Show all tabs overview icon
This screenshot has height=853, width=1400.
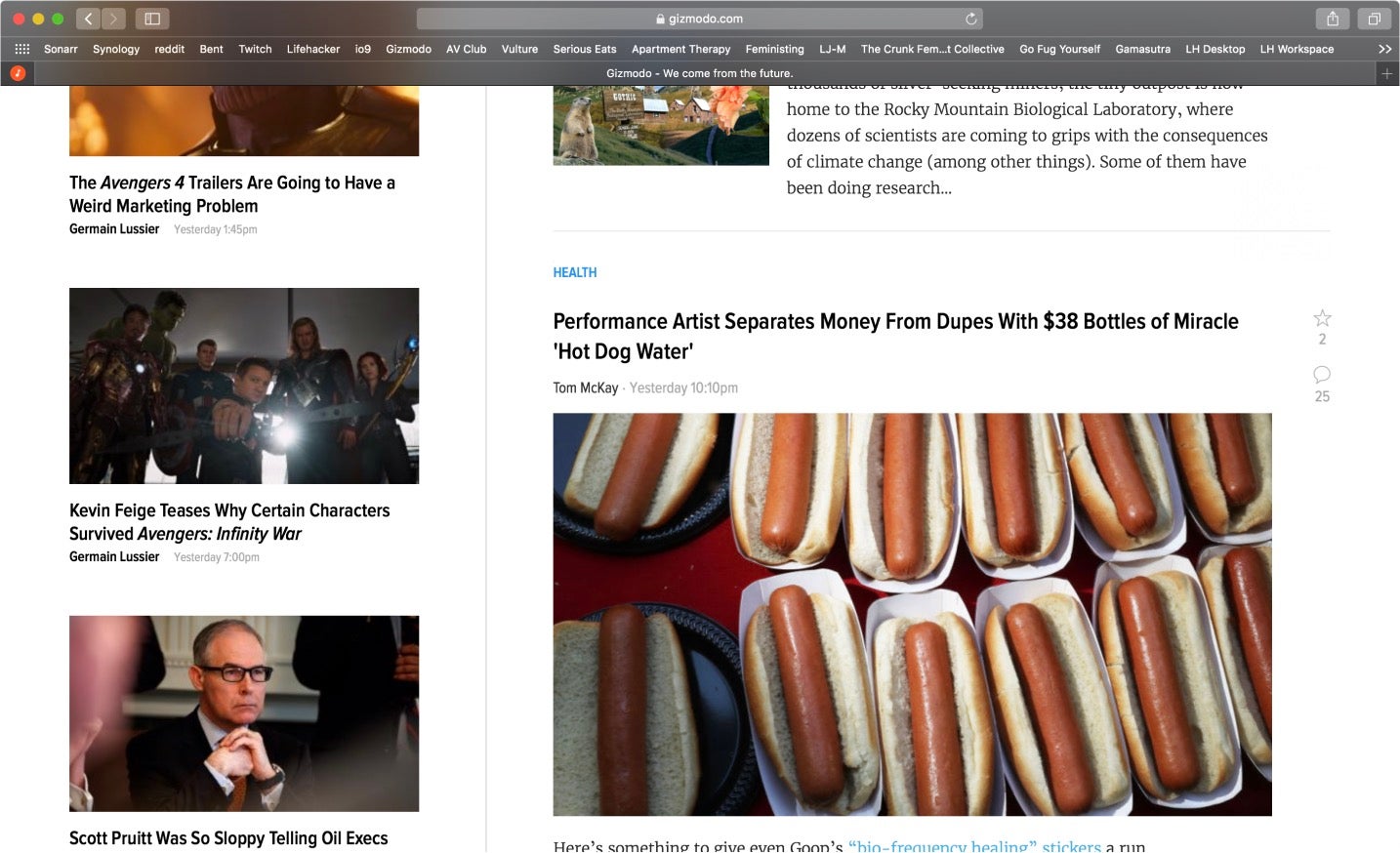[1374, 19]
